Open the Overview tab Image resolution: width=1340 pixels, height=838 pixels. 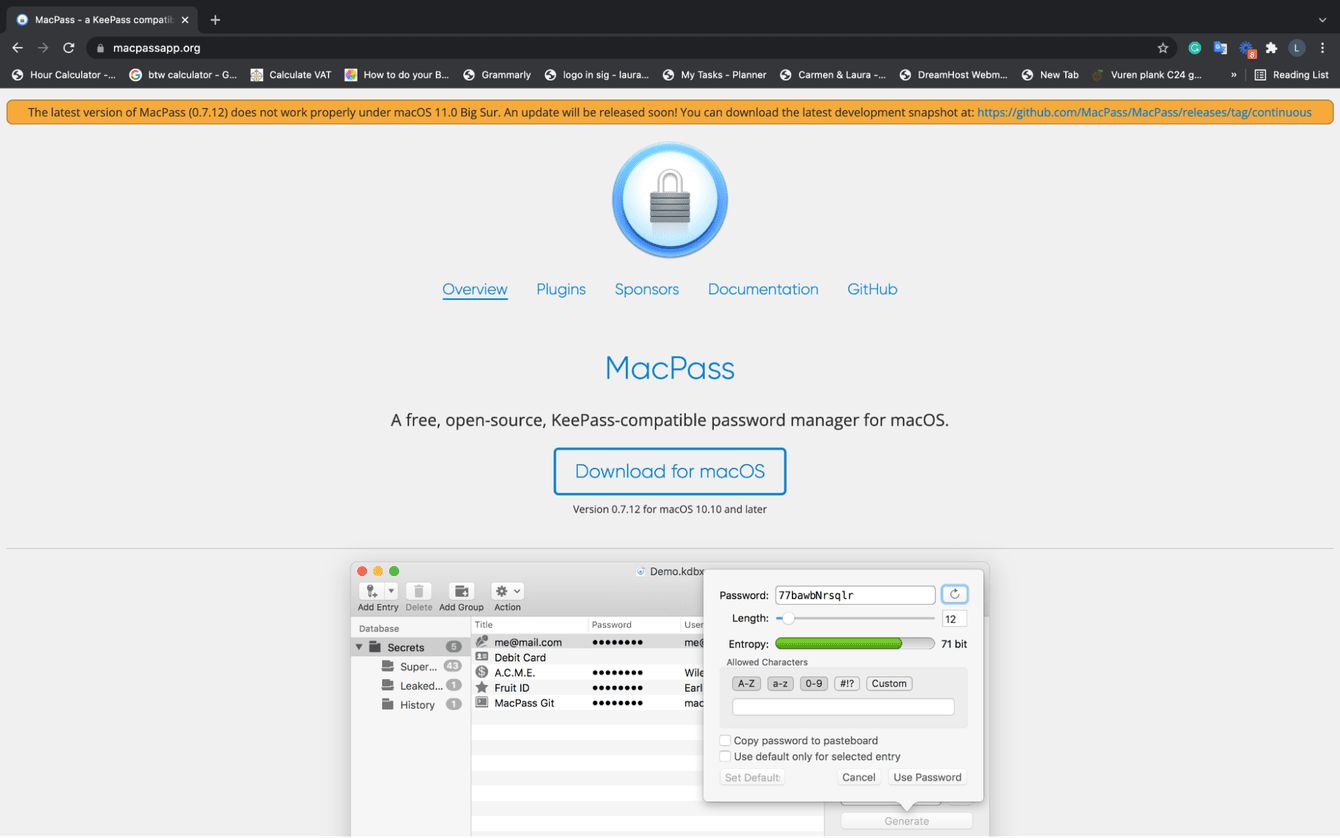coord(475,289)
